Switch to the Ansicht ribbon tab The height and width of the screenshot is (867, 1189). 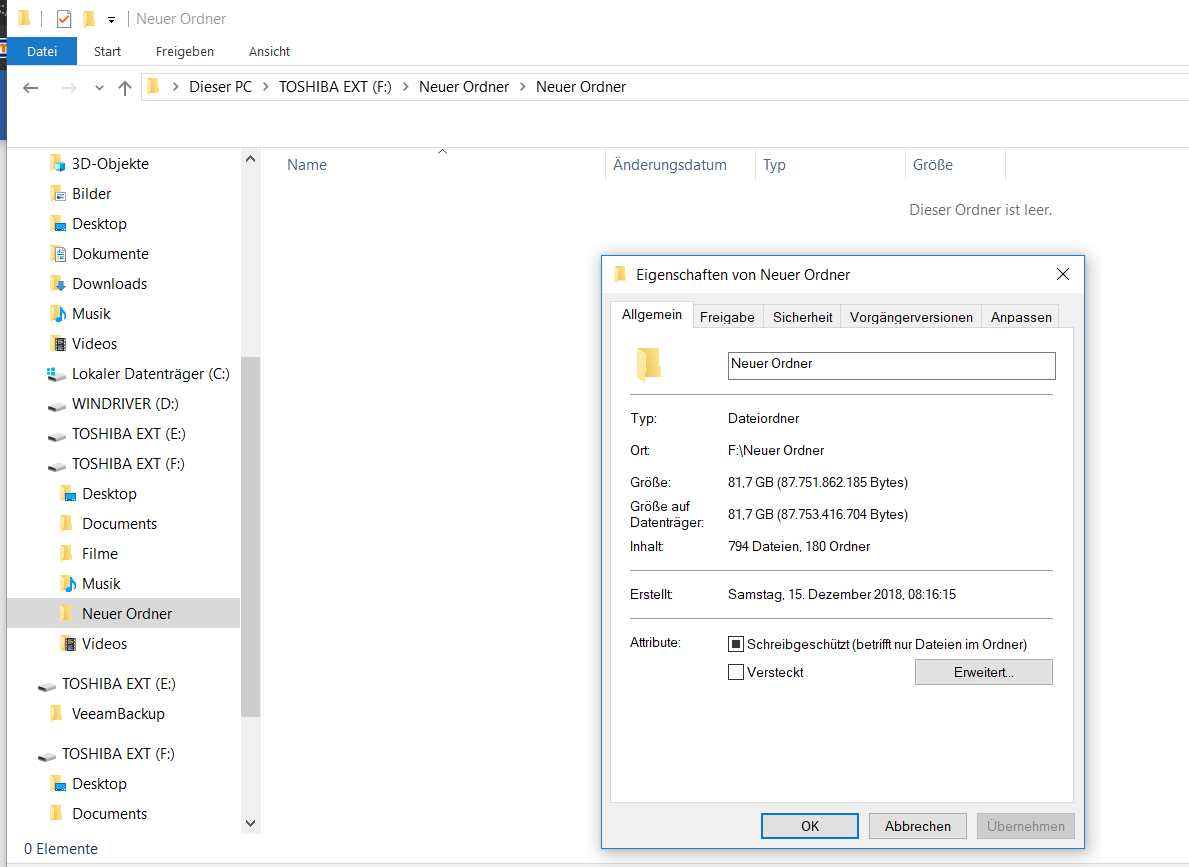(x=269, y=52)
